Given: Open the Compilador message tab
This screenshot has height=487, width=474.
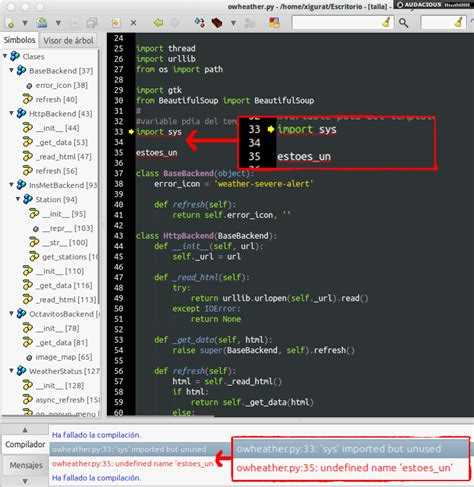Looking at the screenshot, I should 25,444.
